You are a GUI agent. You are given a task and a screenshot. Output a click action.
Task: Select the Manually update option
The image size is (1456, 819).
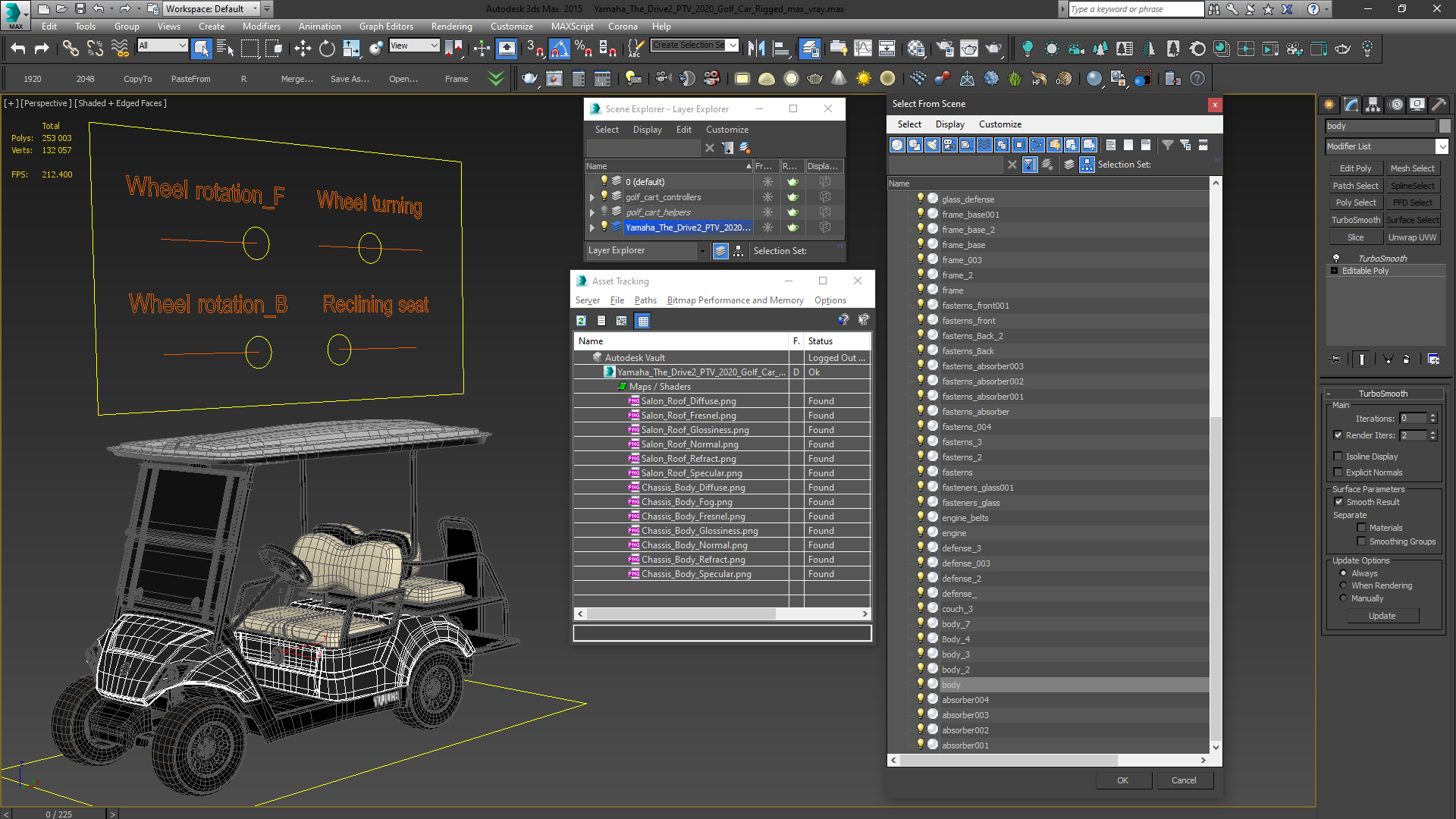pos(1343,598)
